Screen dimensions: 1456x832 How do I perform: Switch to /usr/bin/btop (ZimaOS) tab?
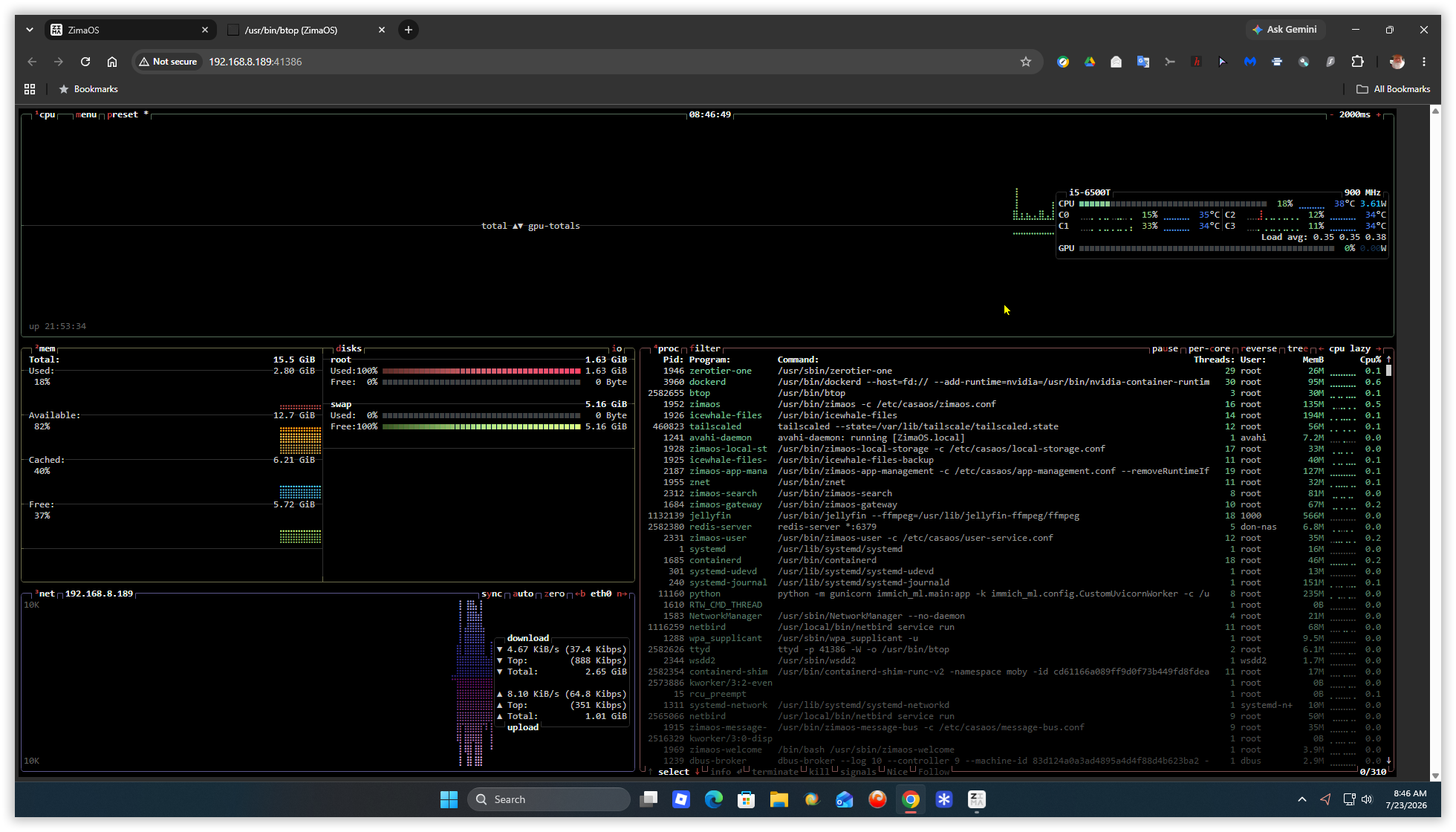[x=306, y=30]
